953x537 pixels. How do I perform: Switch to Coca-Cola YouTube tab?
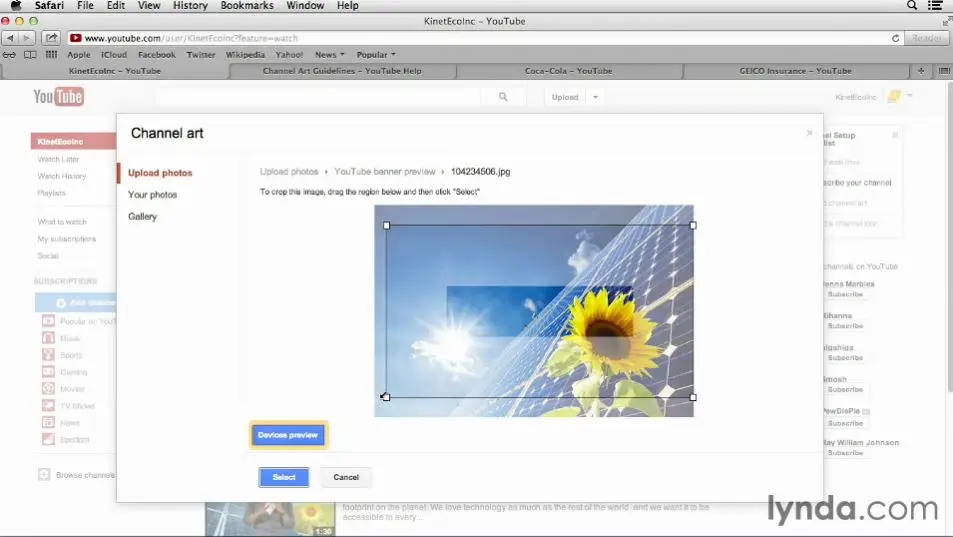tap(569, 71)
